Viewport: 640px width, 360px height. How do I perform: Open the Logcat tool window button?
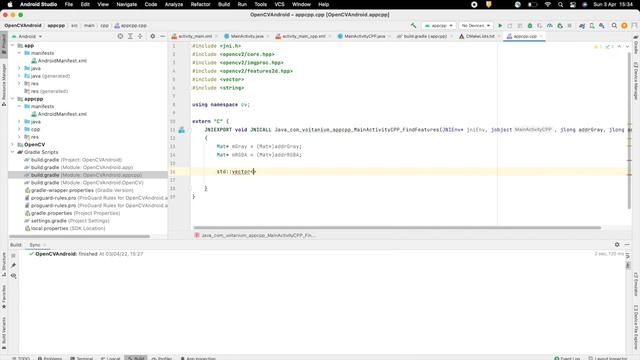point(110,358)
